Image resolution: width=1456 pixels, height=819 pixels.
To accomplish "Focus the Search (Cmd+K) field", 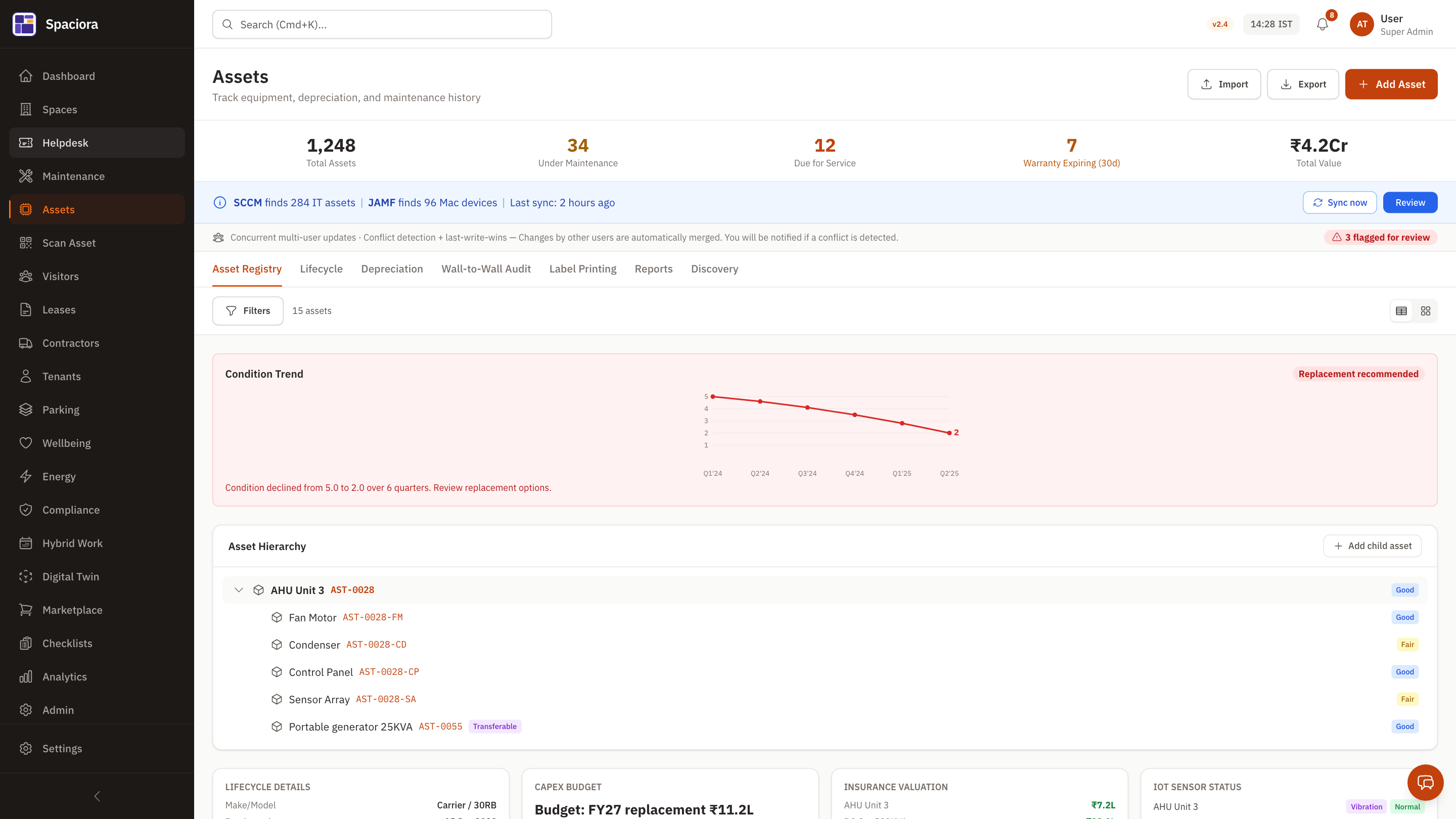I will [x=382, y=24].
